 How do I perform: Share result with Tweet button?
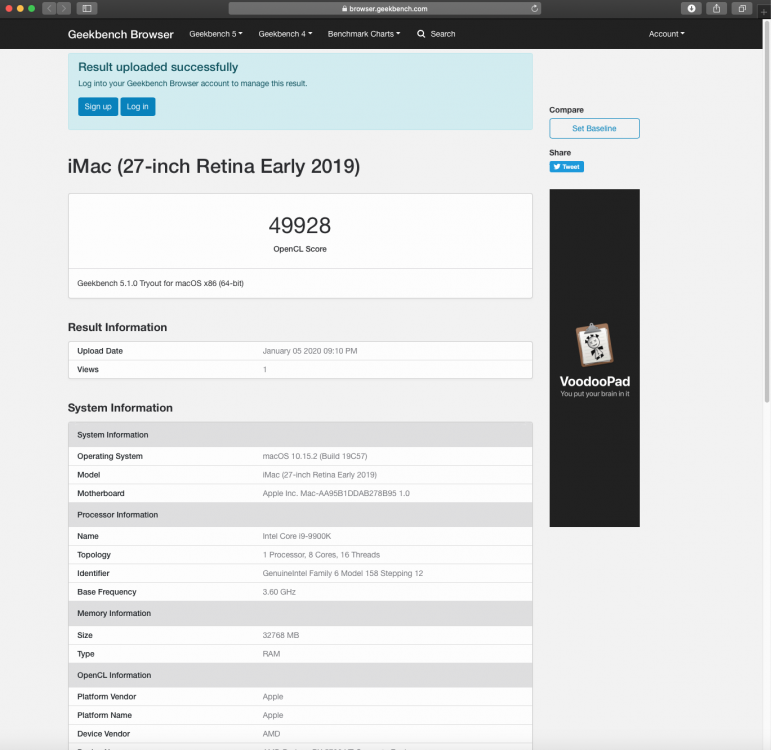click(566, 167)
